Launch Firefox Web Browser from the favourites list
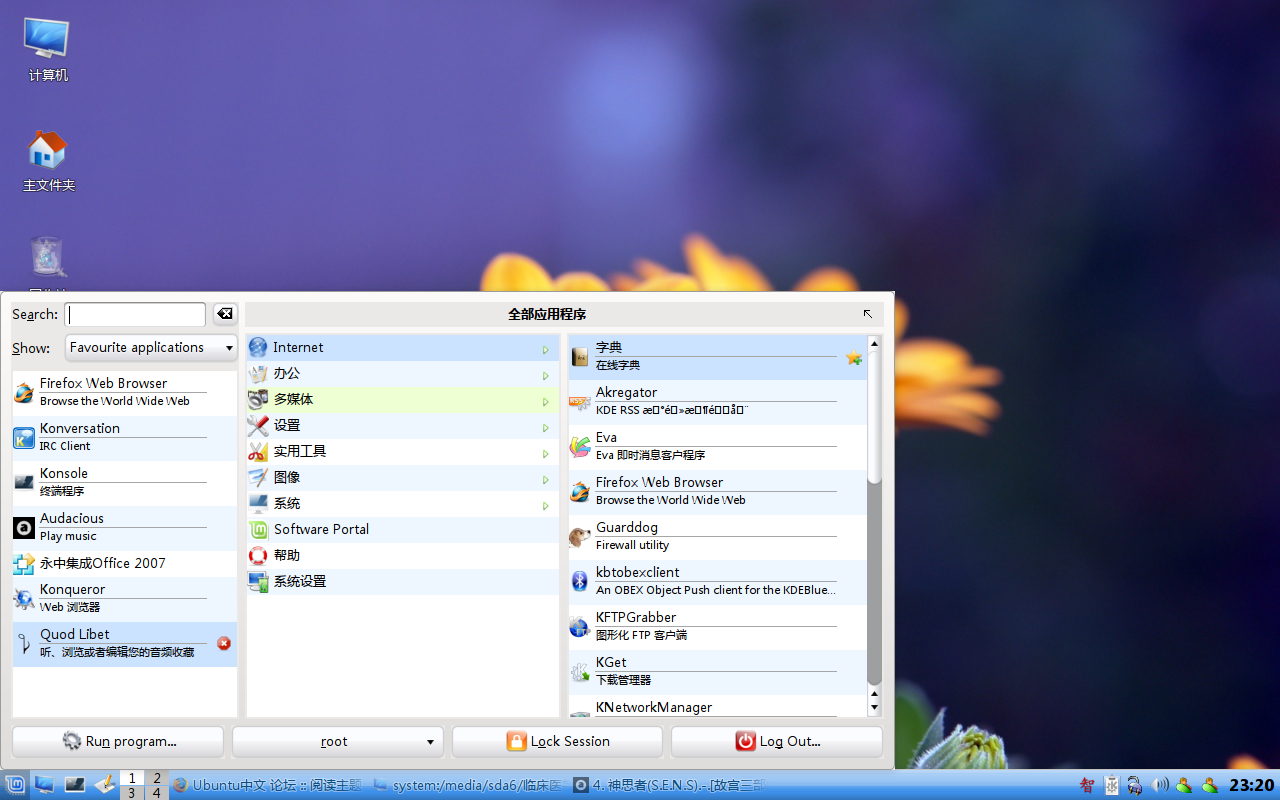The image size is (1280, 800). pos(125,392)
